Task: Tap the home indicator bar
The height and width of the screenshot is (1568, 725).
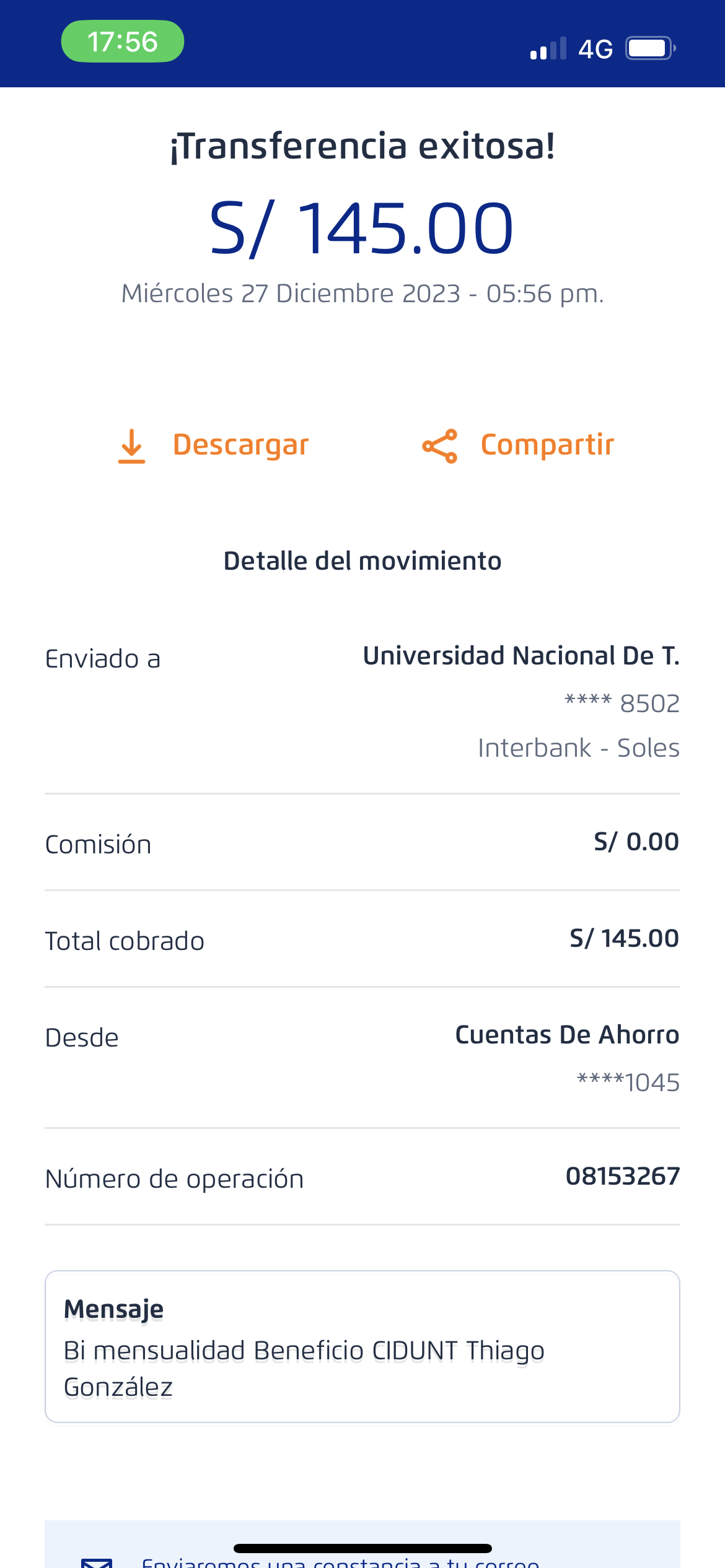Action: pyautogui.click(x=362, y=1548)
